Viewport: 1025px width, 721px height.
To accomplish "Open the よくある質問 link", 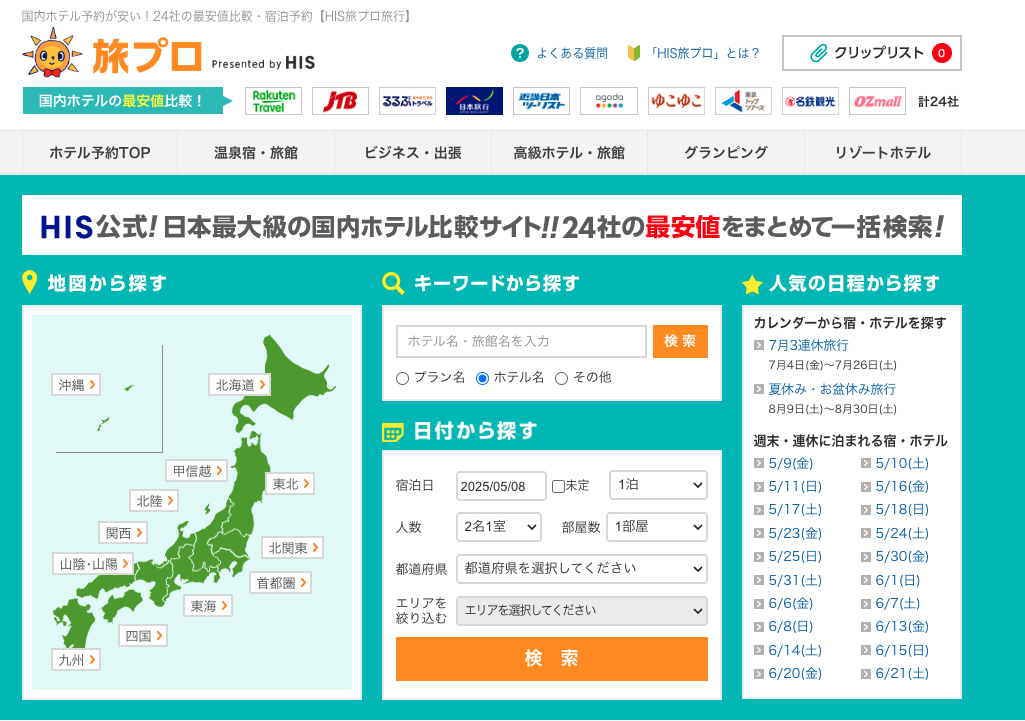I will click(x=572, y=53).
